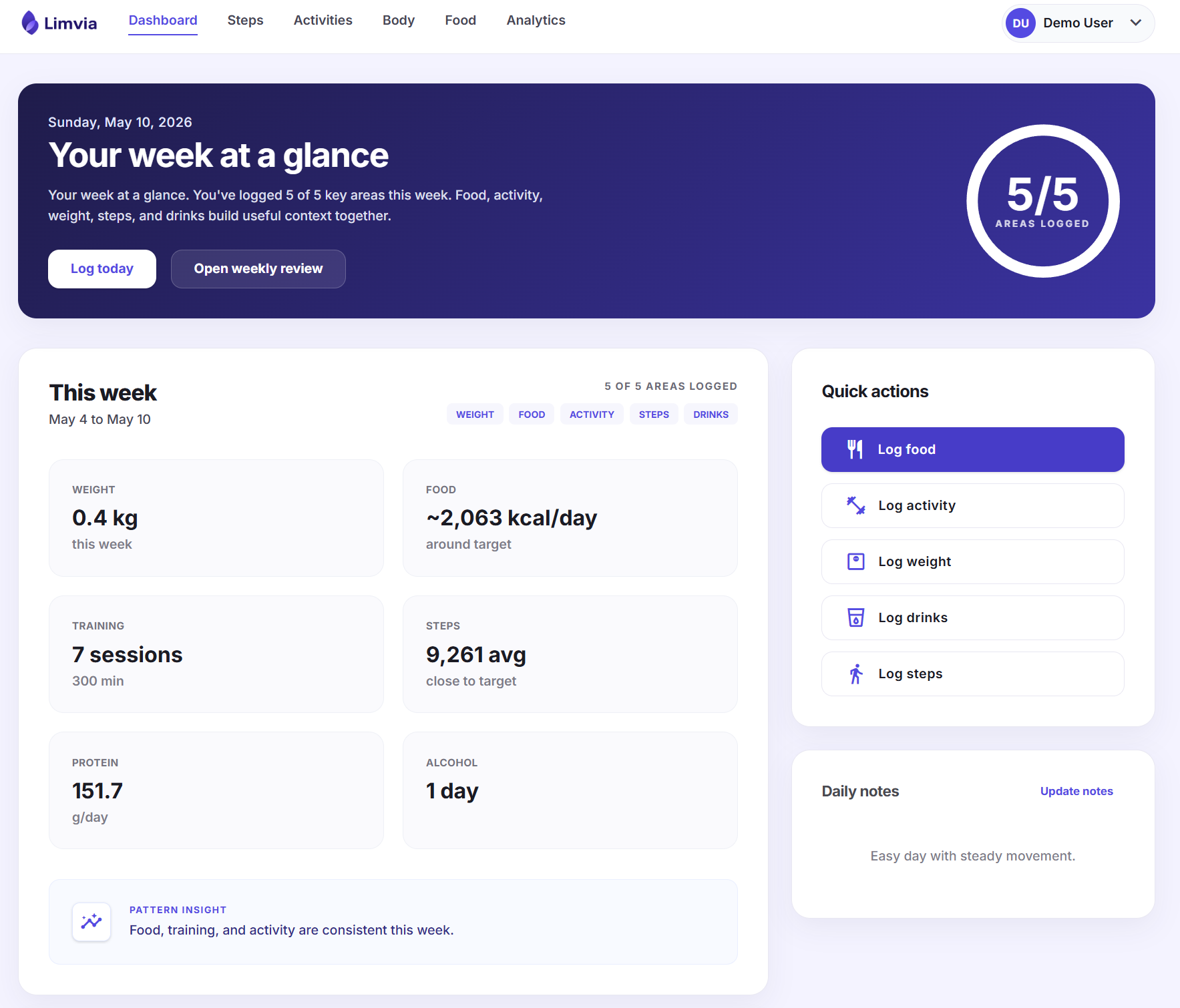
Task: Click the ACTIVITY area chip
Action: 592,415
